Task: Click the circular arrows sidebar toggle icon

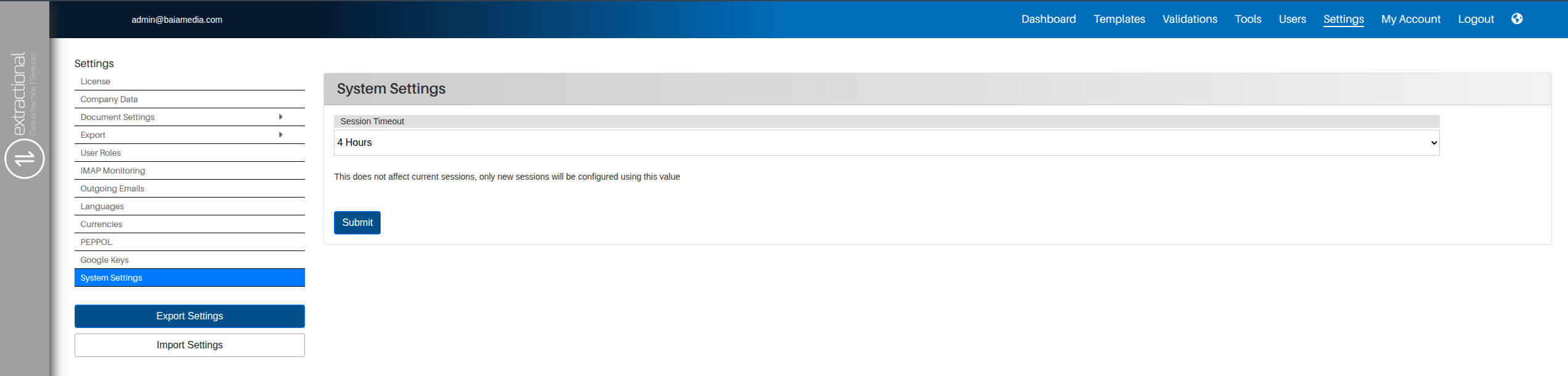Action: click(x=25, y=159)
